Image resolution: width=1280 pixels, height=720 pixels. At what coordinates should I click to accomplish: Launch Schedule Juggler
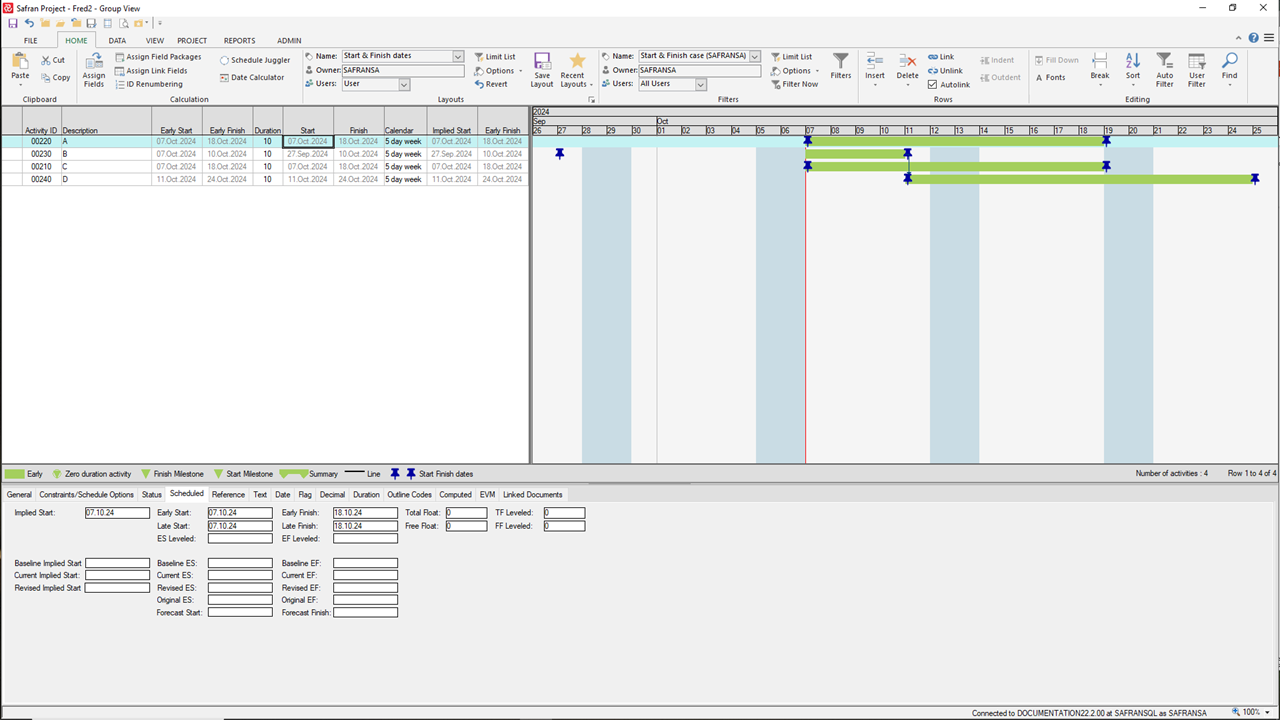255,60
